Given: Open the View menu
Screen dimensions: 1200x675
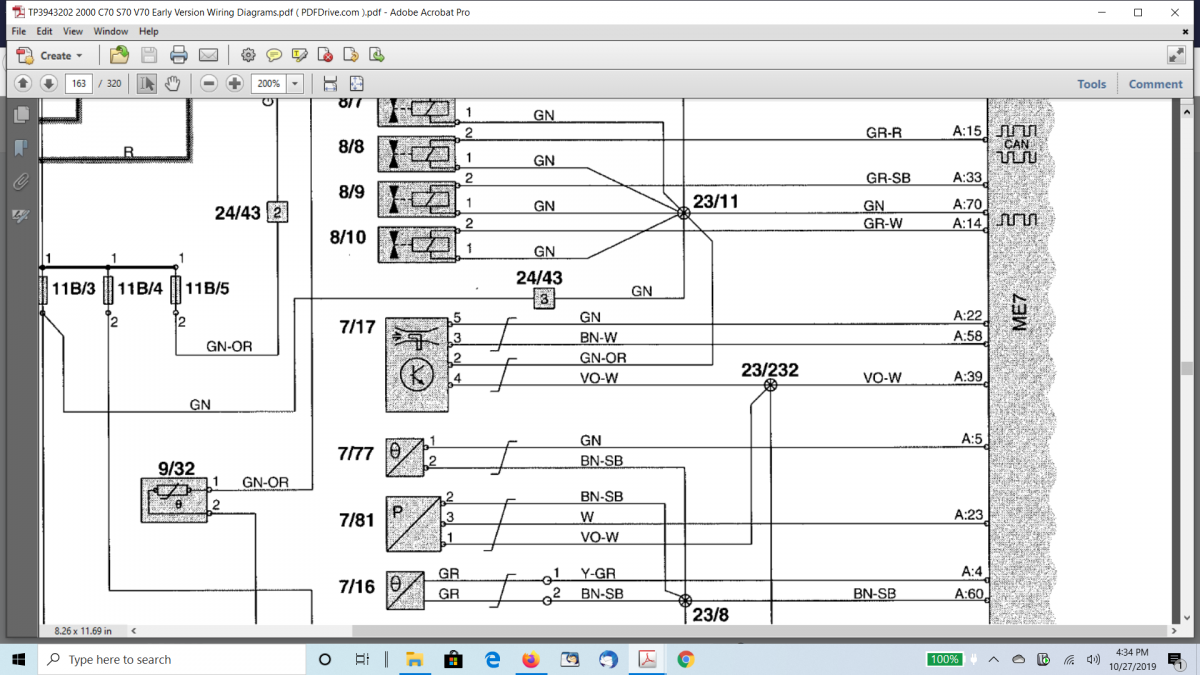Looking at the screenshot, I should (x=73, y=31).
